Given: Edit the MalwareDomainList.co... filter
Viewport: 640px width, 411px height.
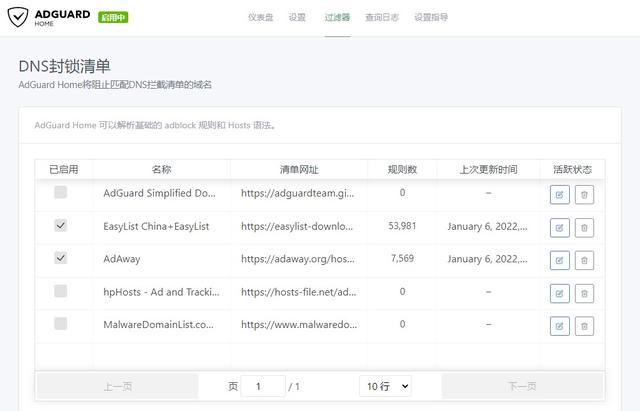Looking at the screenshot, I should (x=560, y=326).
